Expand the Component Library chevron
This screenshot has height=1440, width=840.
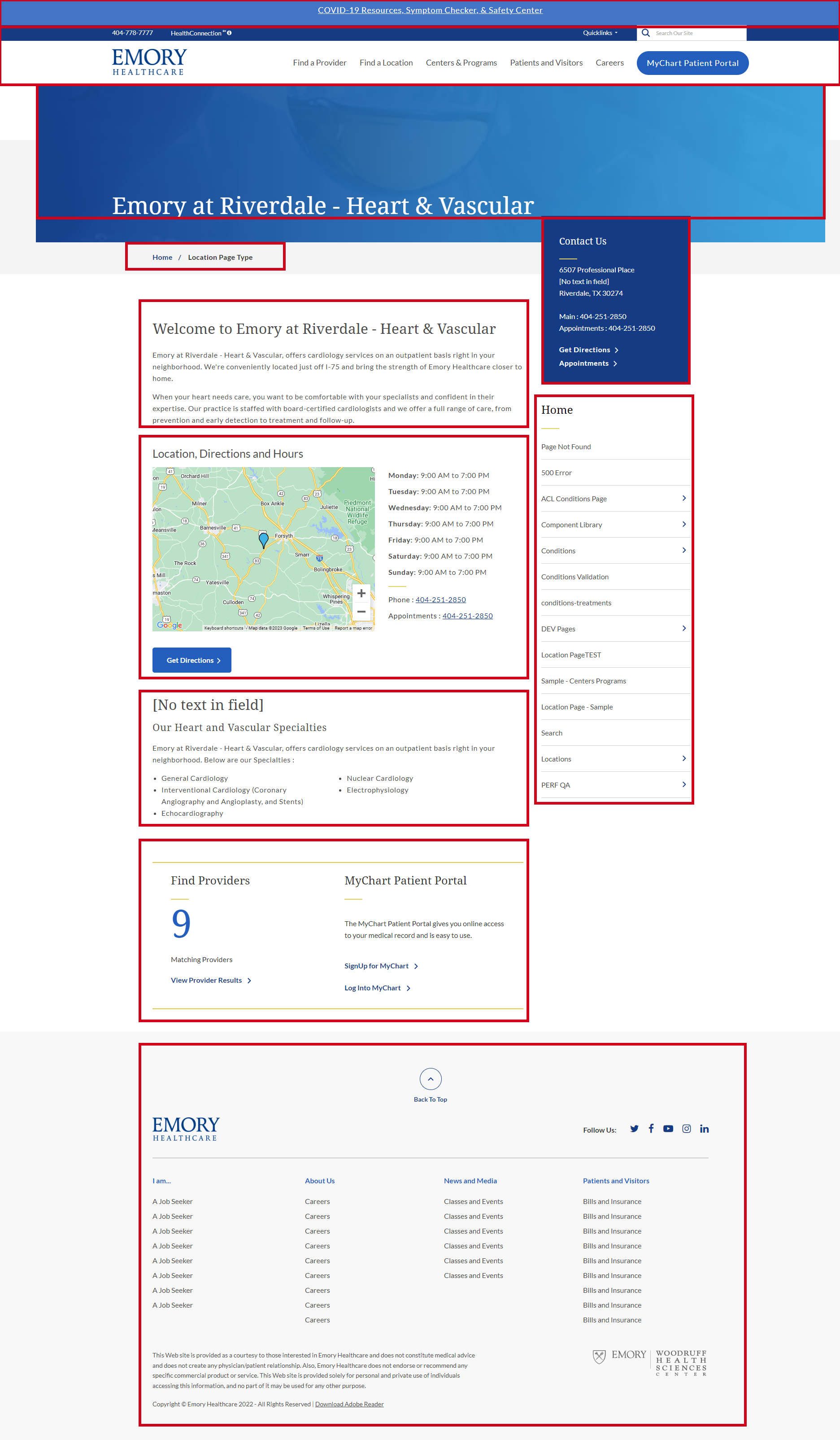(683, 524)
